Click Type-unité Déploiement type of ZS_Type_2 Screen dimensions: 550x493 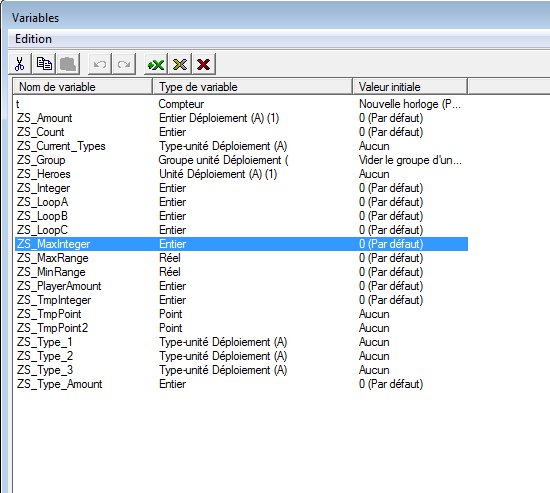point(223,356)
